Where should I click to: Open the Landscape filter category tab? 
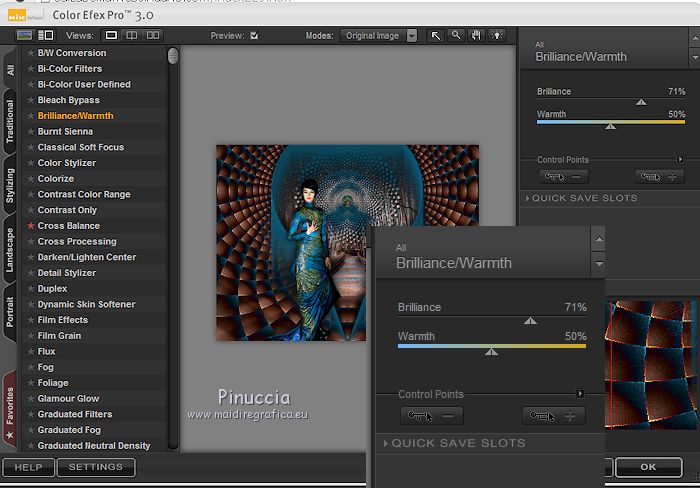[x=10, y=252]
